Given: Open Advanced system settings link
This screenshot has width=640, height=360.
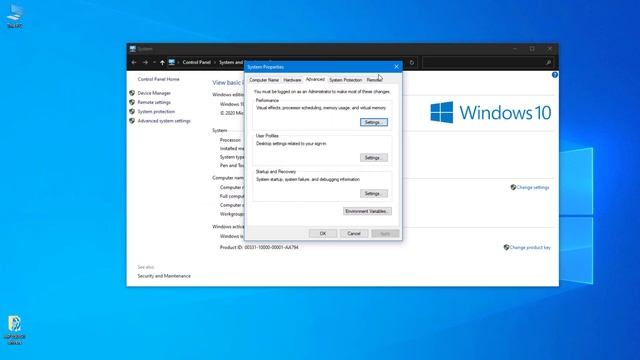Looking at the screenshot, I should tap(164, 121).
